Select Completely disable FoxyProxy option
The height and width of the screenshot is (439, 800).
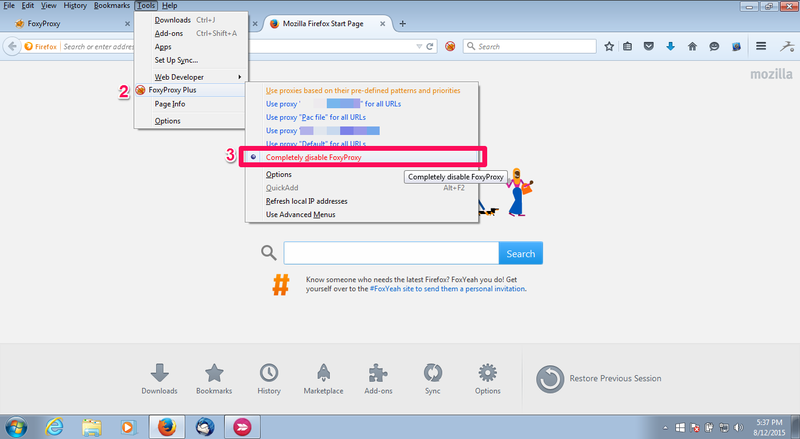pos(362,157)
